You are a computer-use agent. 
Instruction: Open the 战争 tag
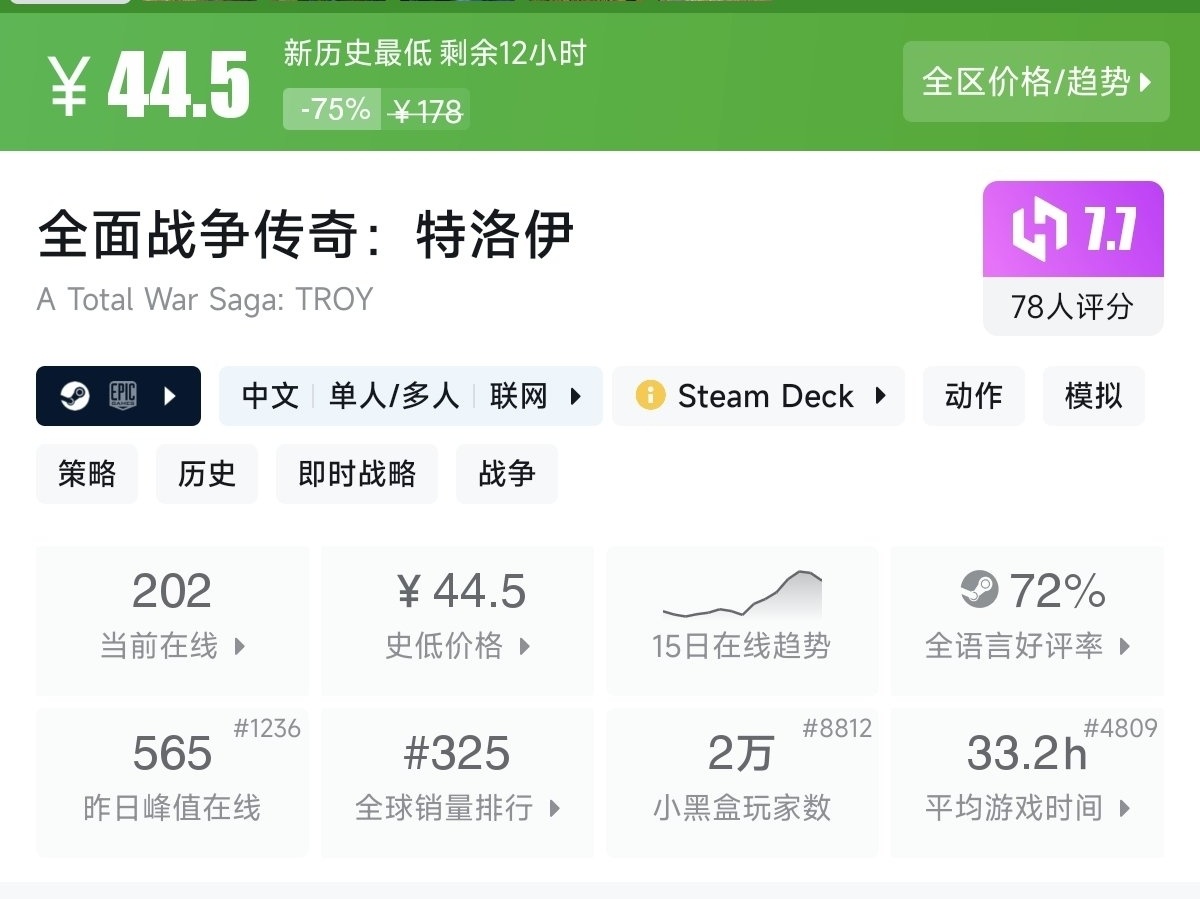tap(507, 474)
